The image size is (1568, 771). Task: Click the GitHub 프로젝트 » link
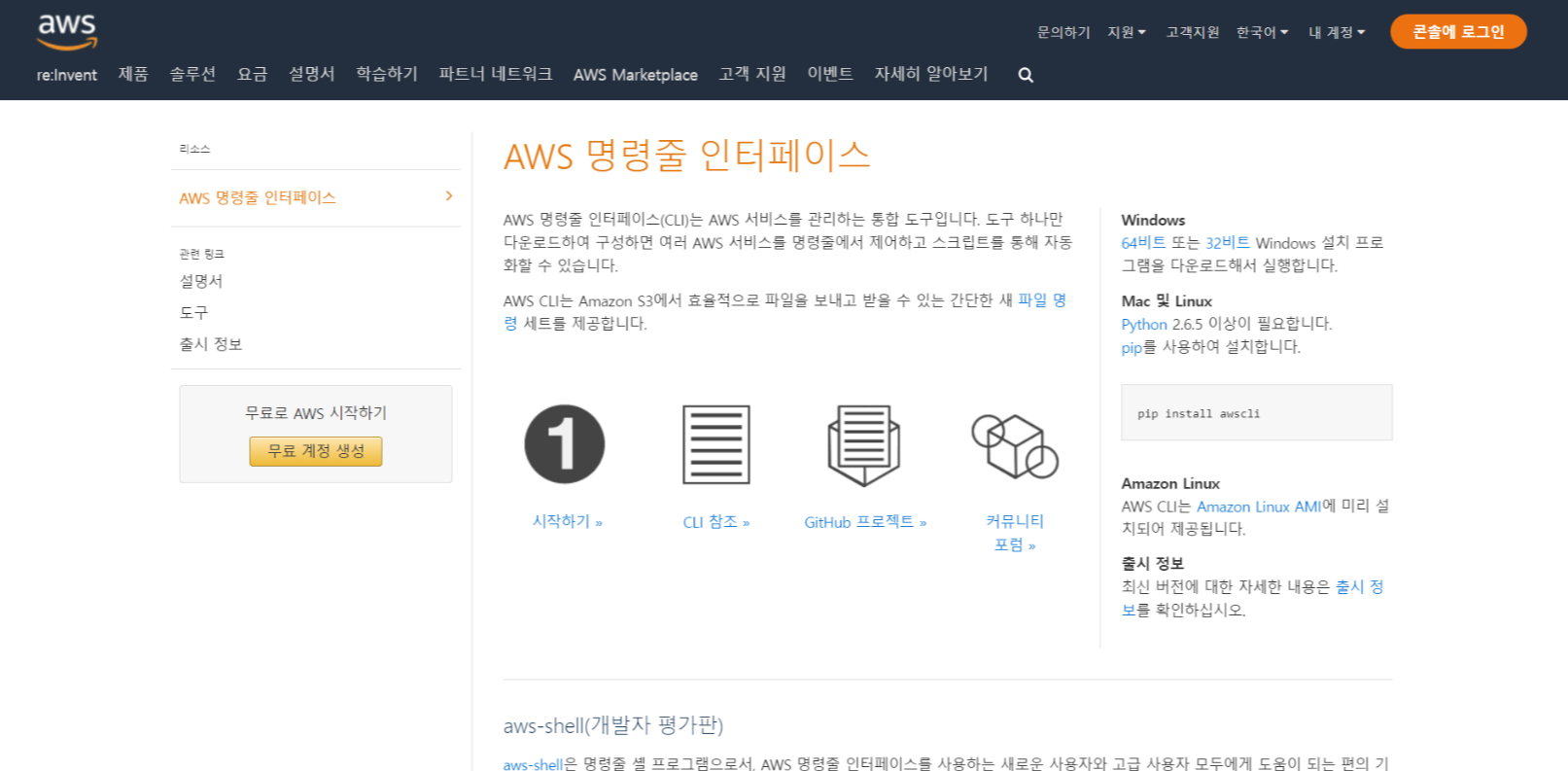tap(865, 522)
